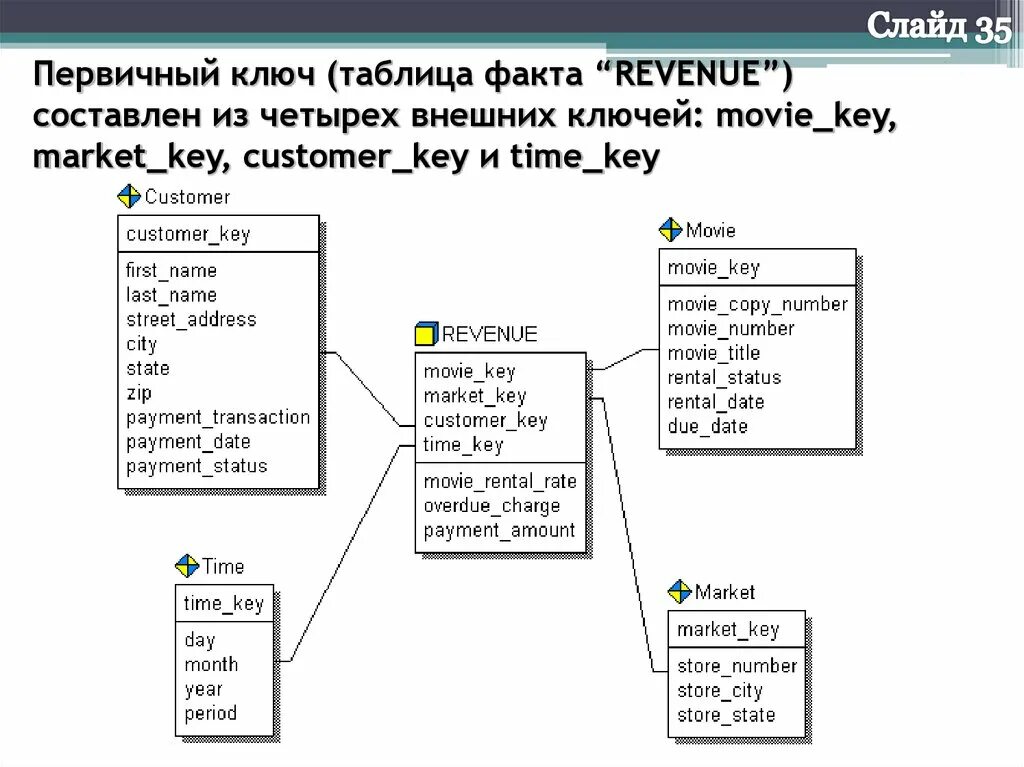The image size is (1024, 767).
Task: Click year field in Time table
Action: (203, 689)
